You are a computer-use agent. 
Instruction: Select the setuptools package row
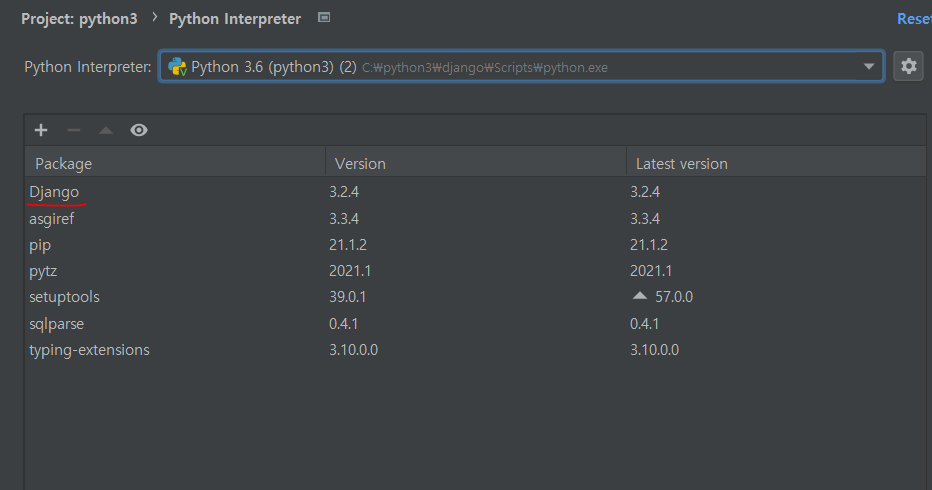pos(476,297)
